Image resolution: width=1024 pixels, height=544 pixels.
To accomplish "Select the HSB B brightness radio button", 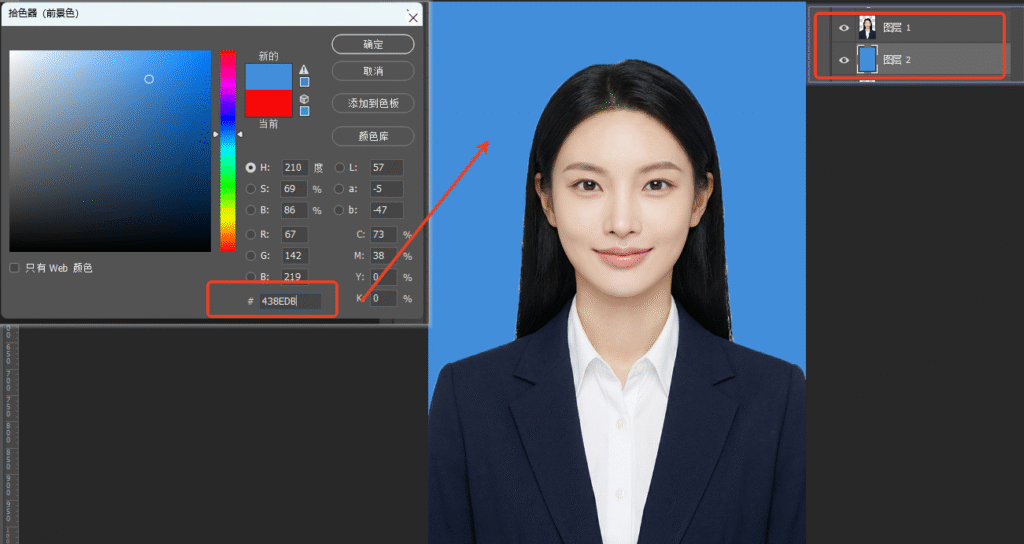I will pos(251,210).
